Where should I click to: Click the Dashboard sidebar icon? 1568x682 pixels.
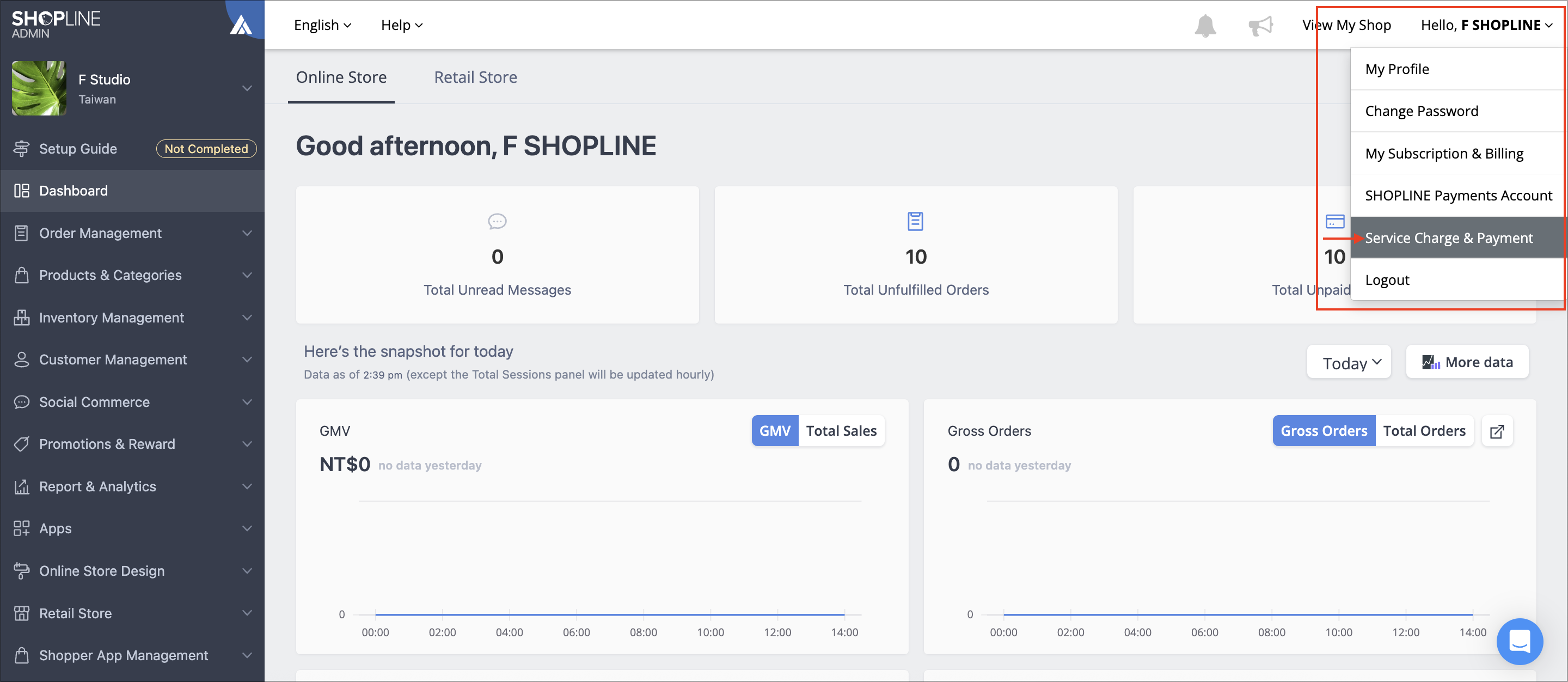22,191
